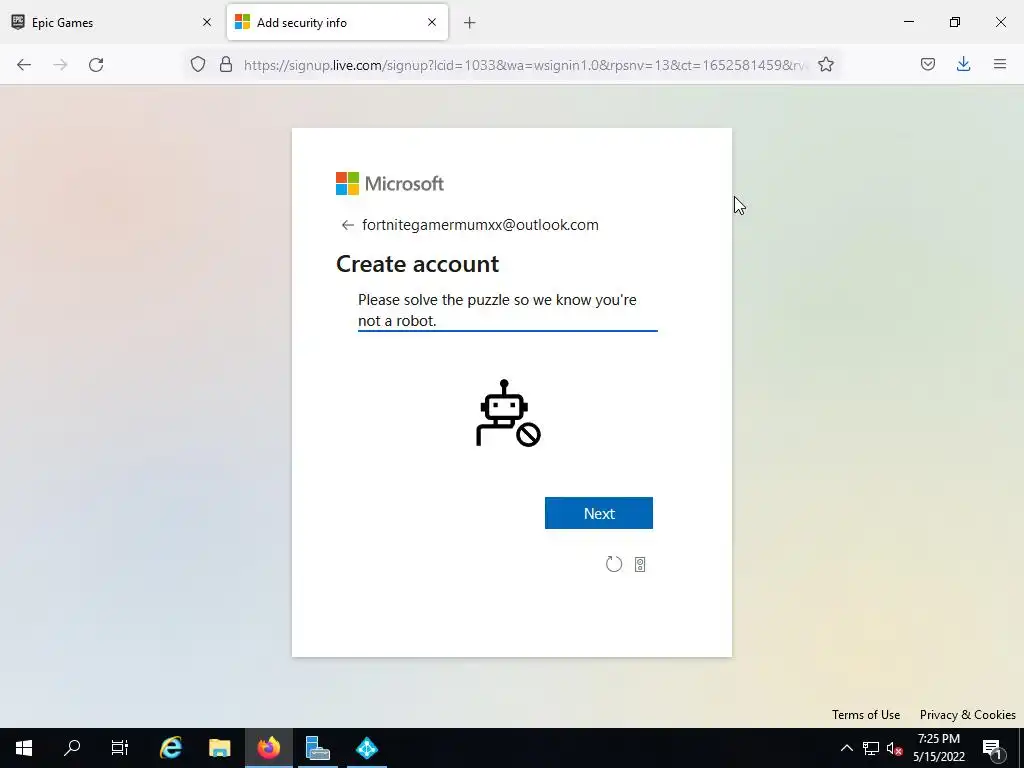This screenshot has height=768, width=1024.
Task: Open Server Manager from taskbar
Action: [317, 748]
